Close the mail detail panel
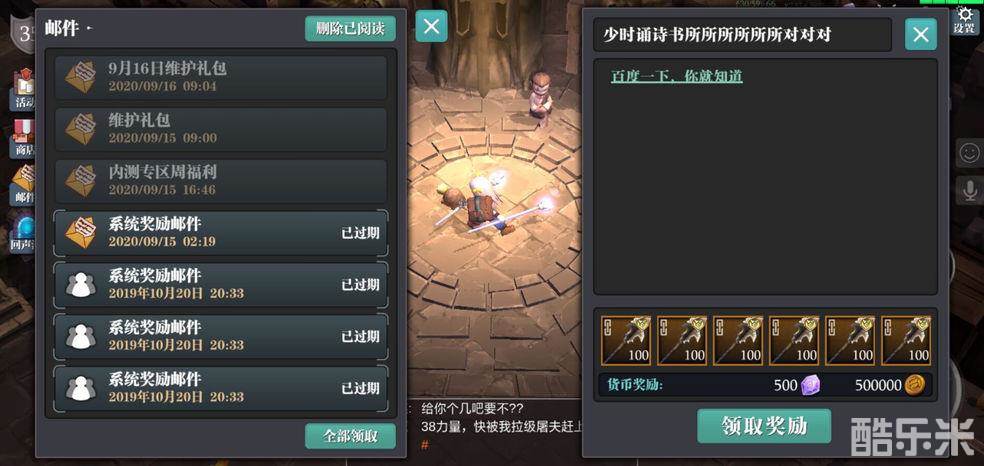This screenshot has height=466, width=984. coord(921,34)
